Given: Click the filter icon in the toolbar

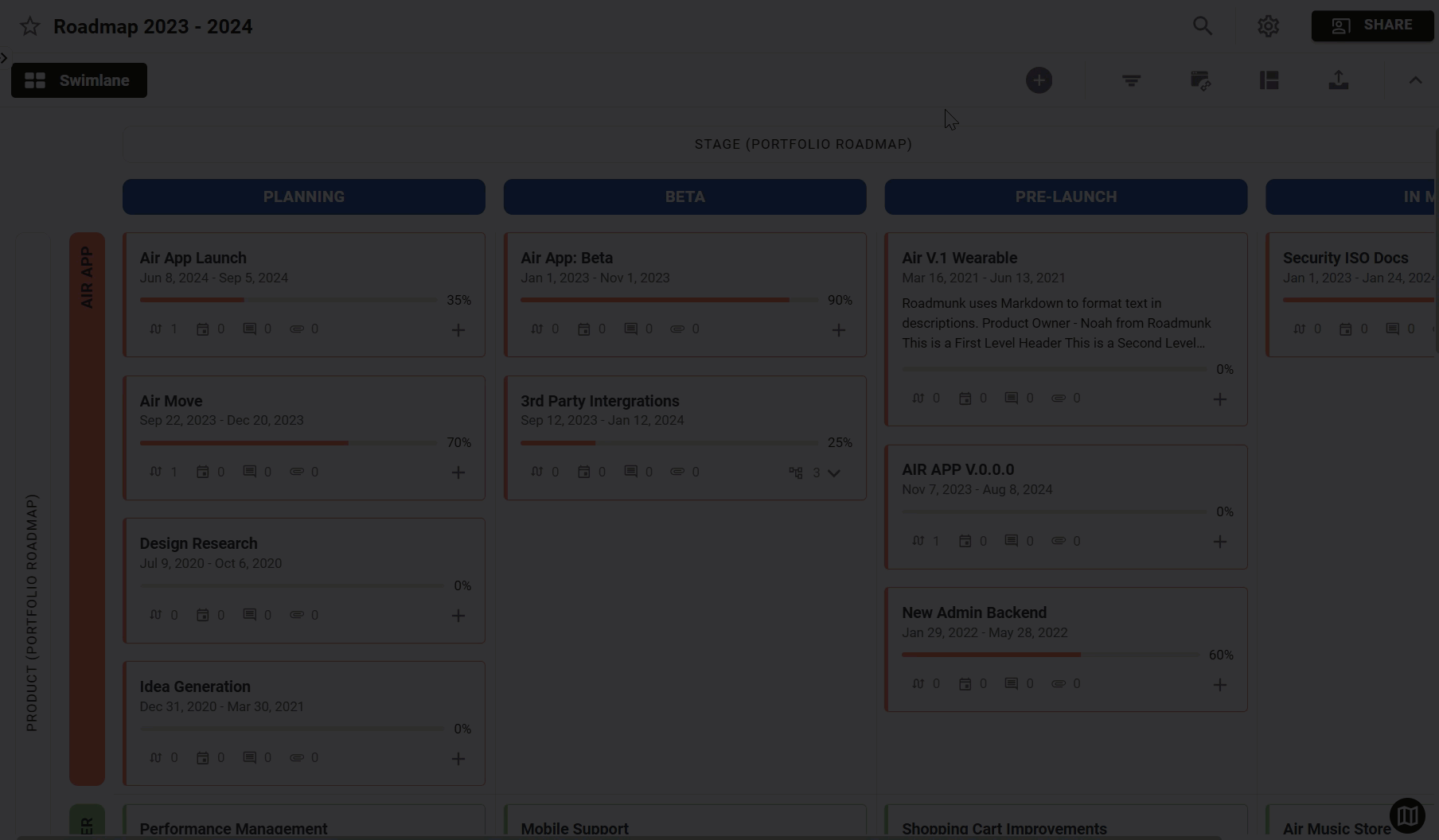Looking at the screenshot, I should pyautogui.click(x=1131, y=80).
